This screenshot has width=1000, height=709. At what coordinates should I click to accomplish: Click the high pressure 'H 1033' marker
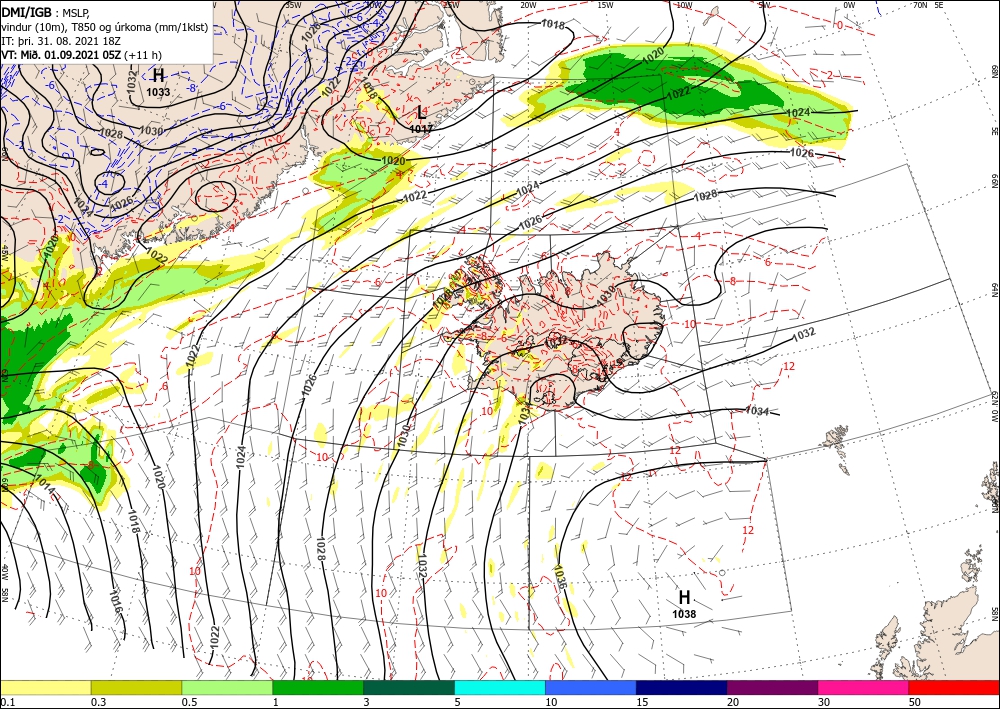click(158, 83)
